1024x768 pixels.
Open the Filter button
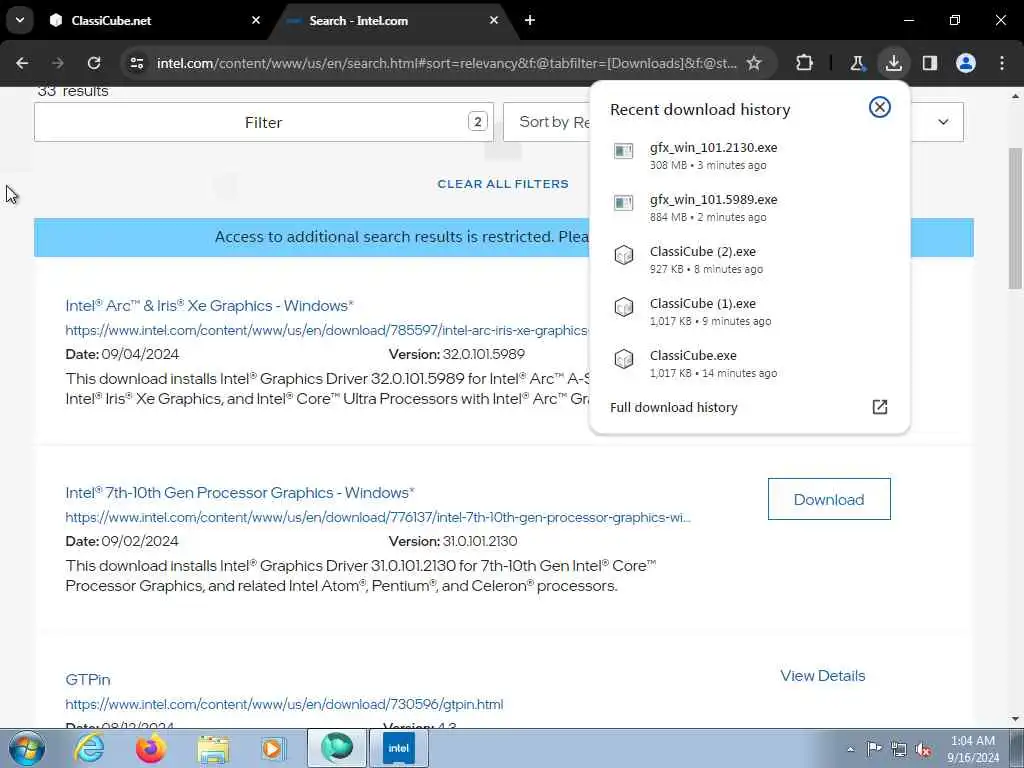pos(264,122)
